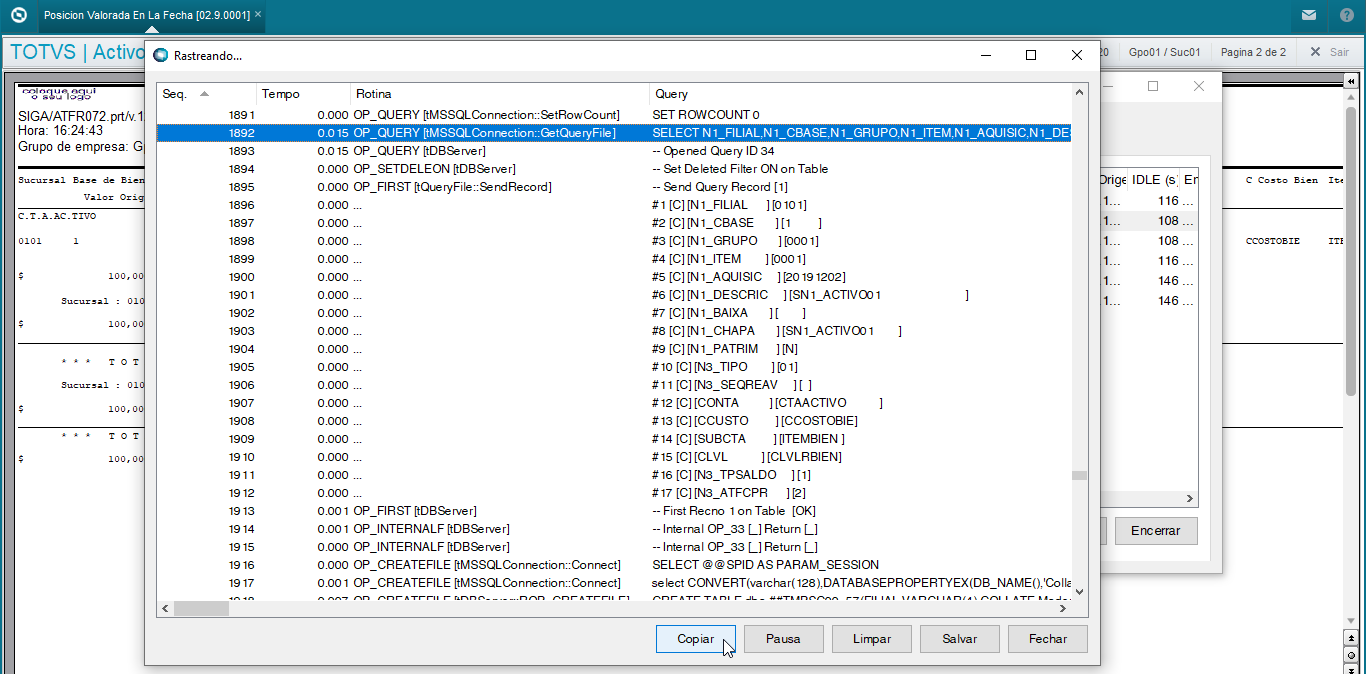Select row with CLVL [CLVLRBIEN]

click(615, 457)
